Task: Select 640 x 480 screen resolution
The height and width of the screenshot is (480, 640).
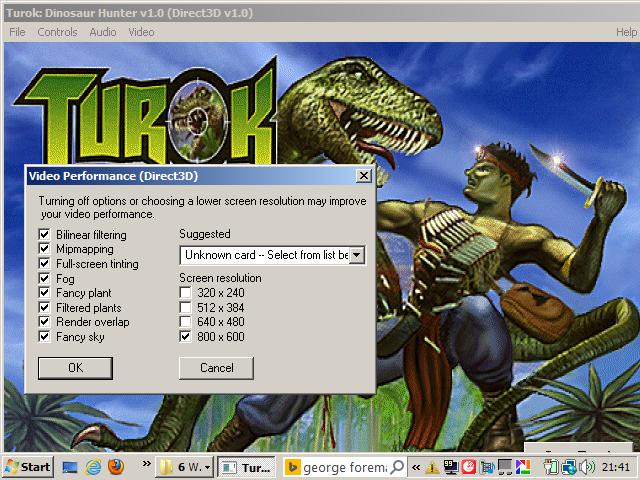Action: (x=185, y=322)
